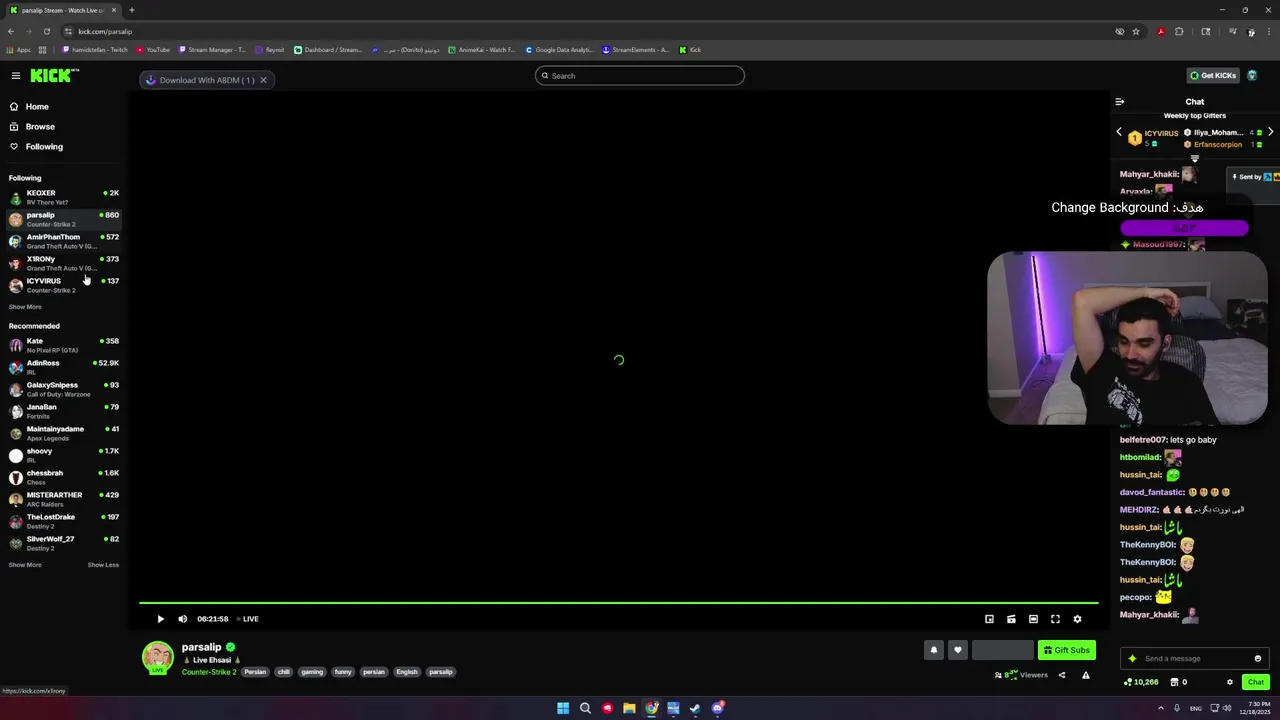Expand Show More under Following
Viewport: 1280px width, 720px height.
click(25, 307)
